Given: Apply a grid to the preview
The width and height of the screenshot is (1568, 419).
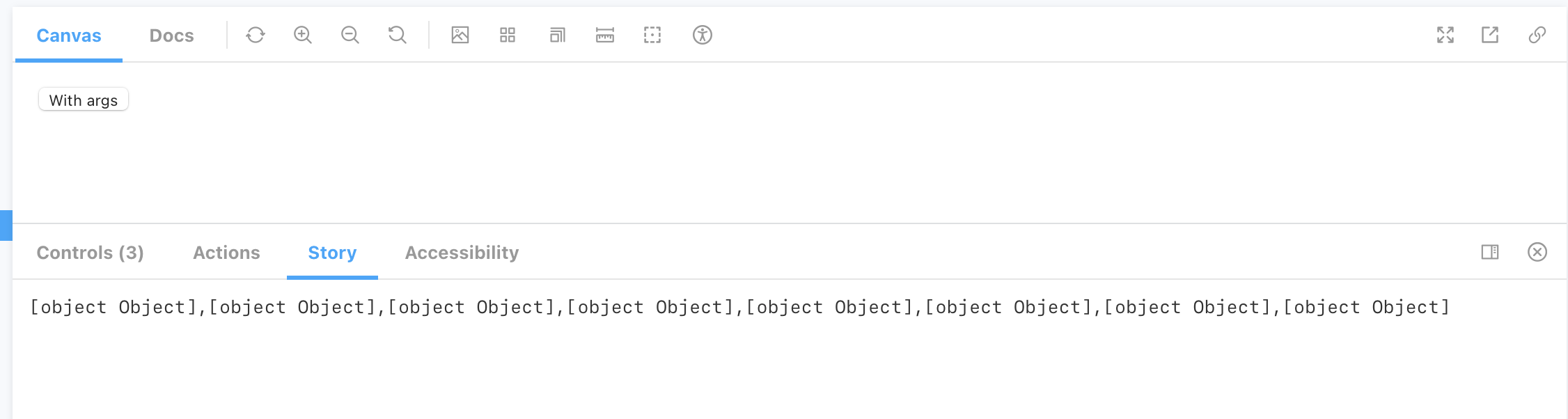Looking at the screenshot, I should [507, 34].
